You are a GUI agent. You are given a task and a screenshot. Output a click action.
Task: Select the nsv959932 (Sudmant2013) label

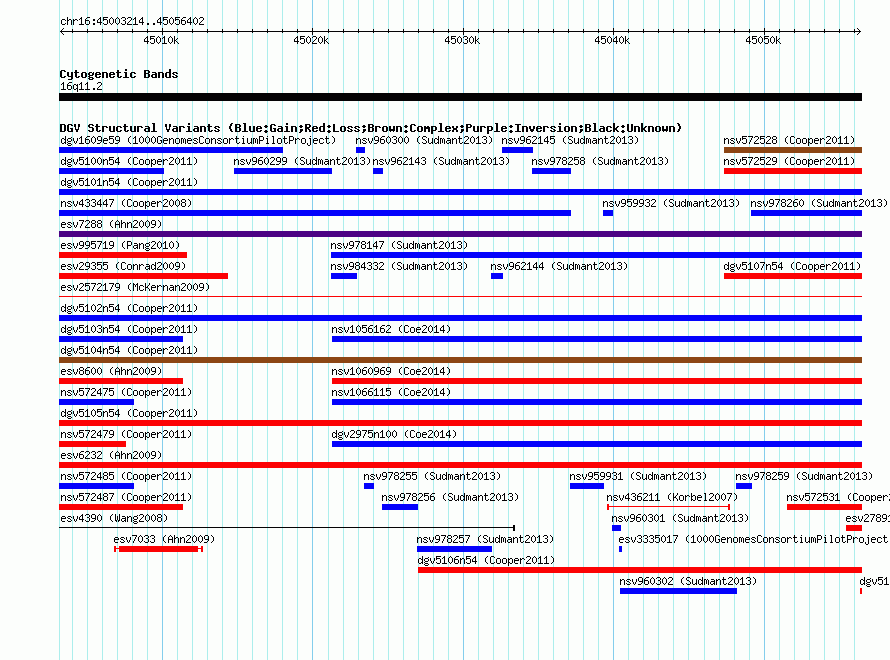tap(671, 203)
